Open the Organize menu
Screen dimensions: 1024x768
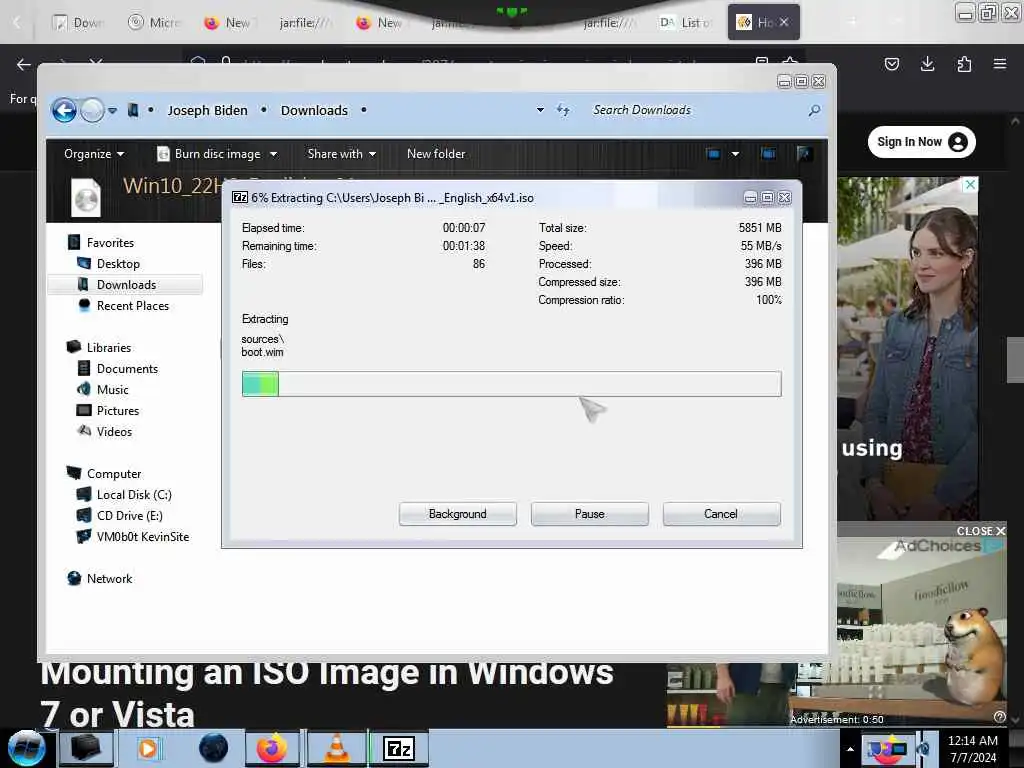pyautogui.click(x=93, y=154)
